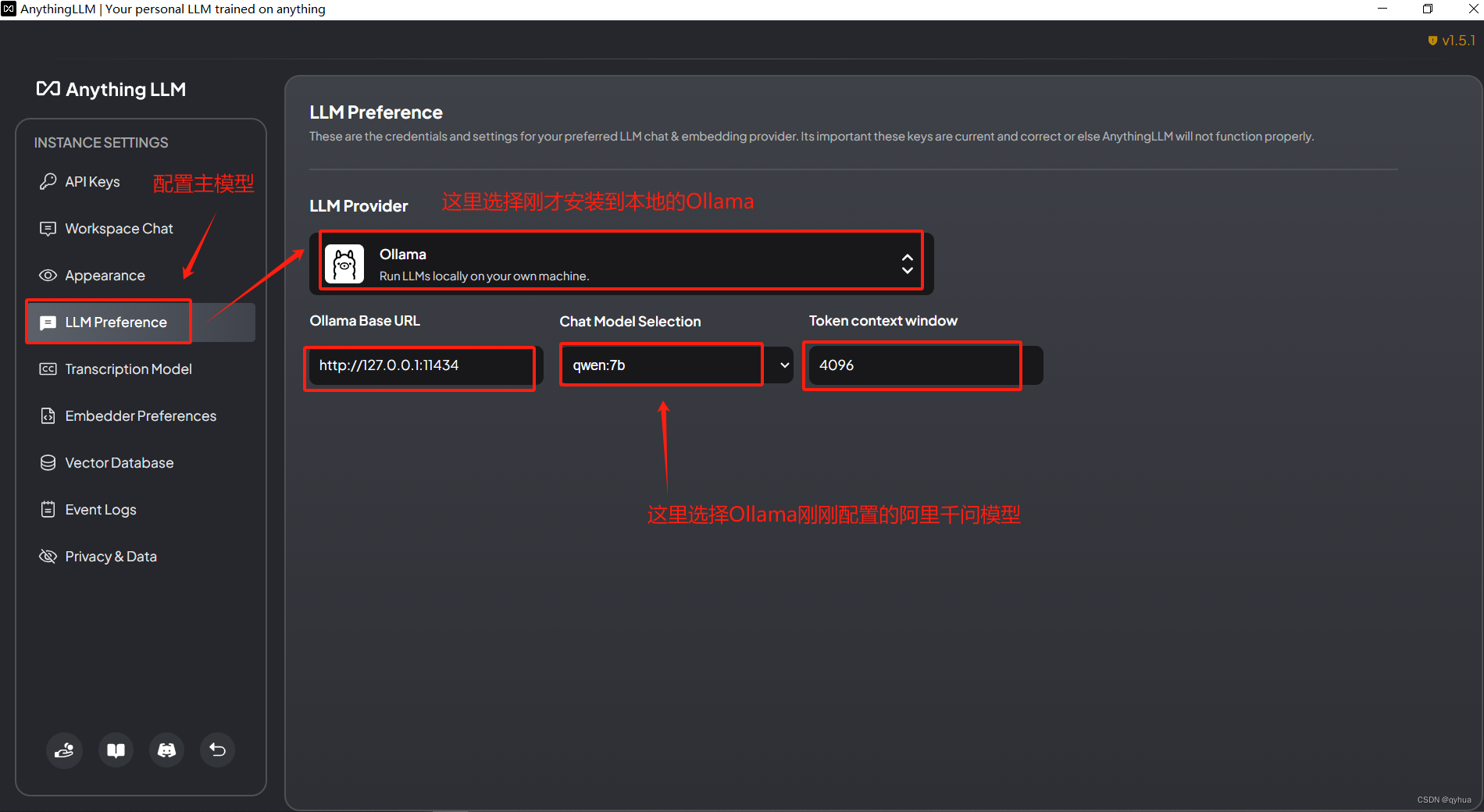This screenshot has width=1484, height=812.
Task: Click the Event Logs notepad icon
Action: pyautogui.click(x=48, y=509)
